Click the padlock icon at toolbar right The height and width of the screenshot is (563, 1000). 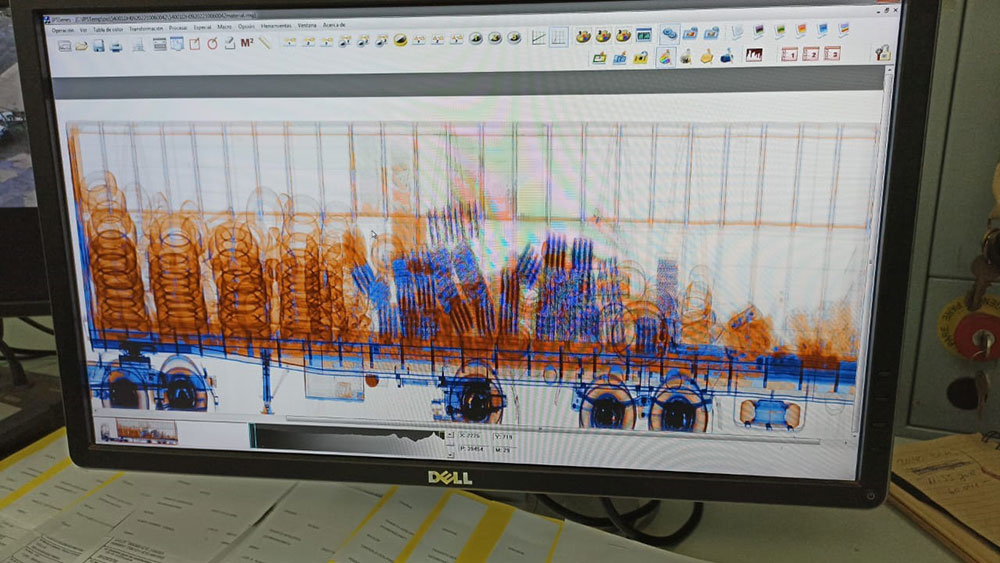882,53
